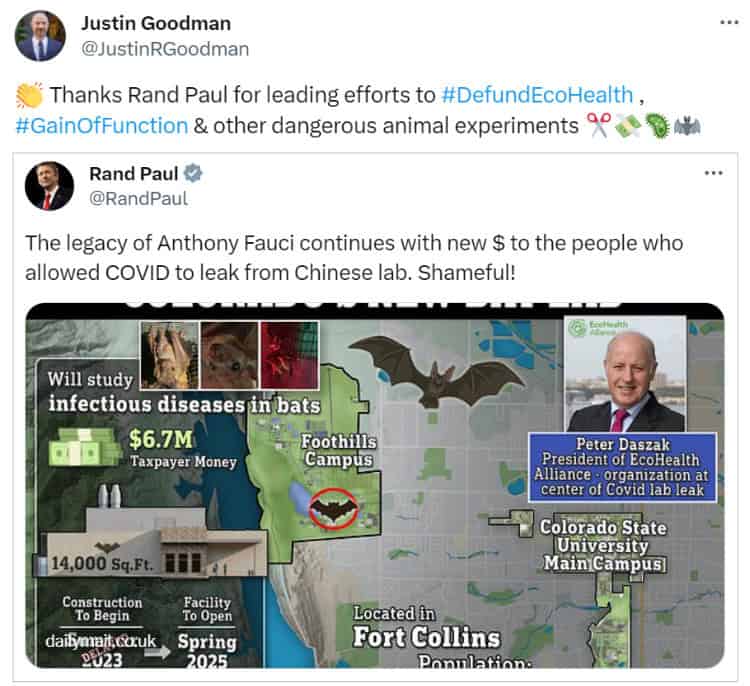
Task: Open more options for Justin Goodman's tweet
Action: point(729,22)
